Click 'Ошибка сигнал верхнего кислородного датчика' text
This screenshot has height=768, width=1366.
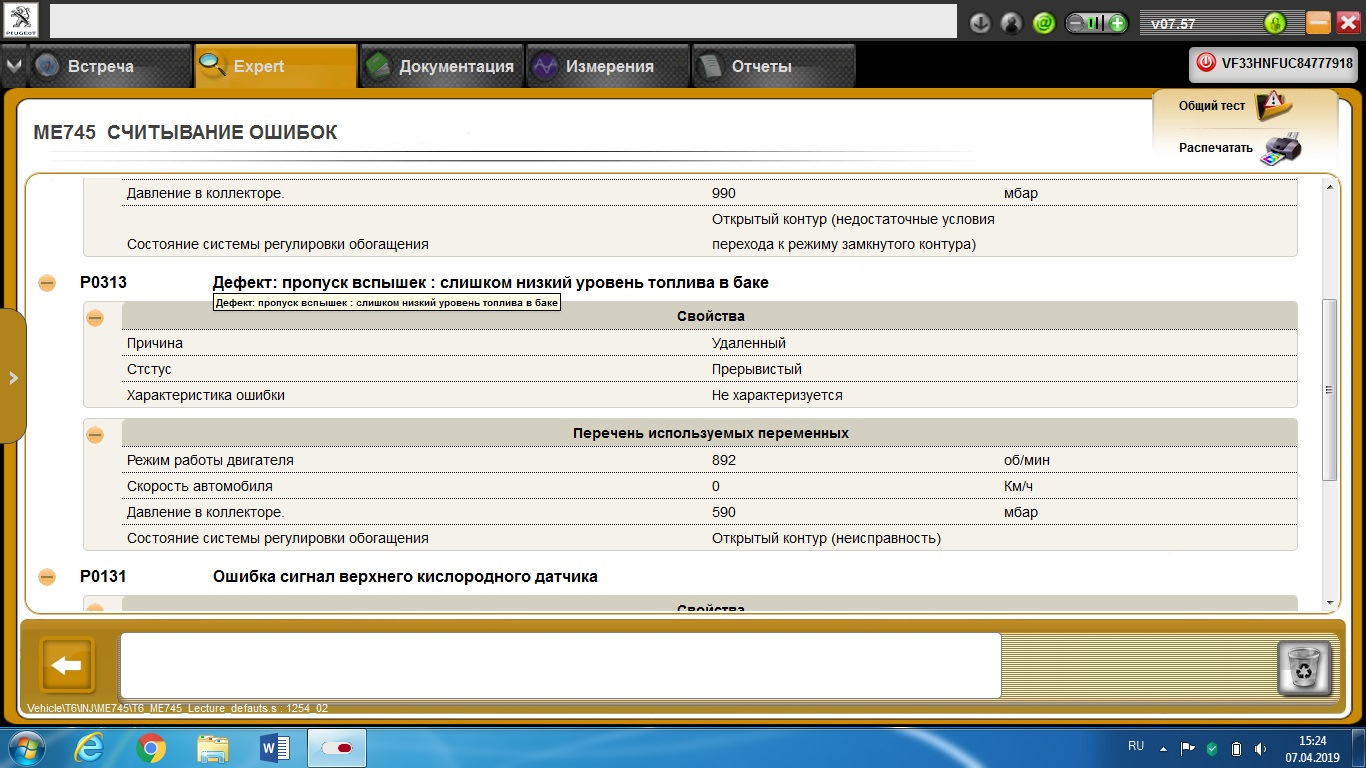point(405,577)
